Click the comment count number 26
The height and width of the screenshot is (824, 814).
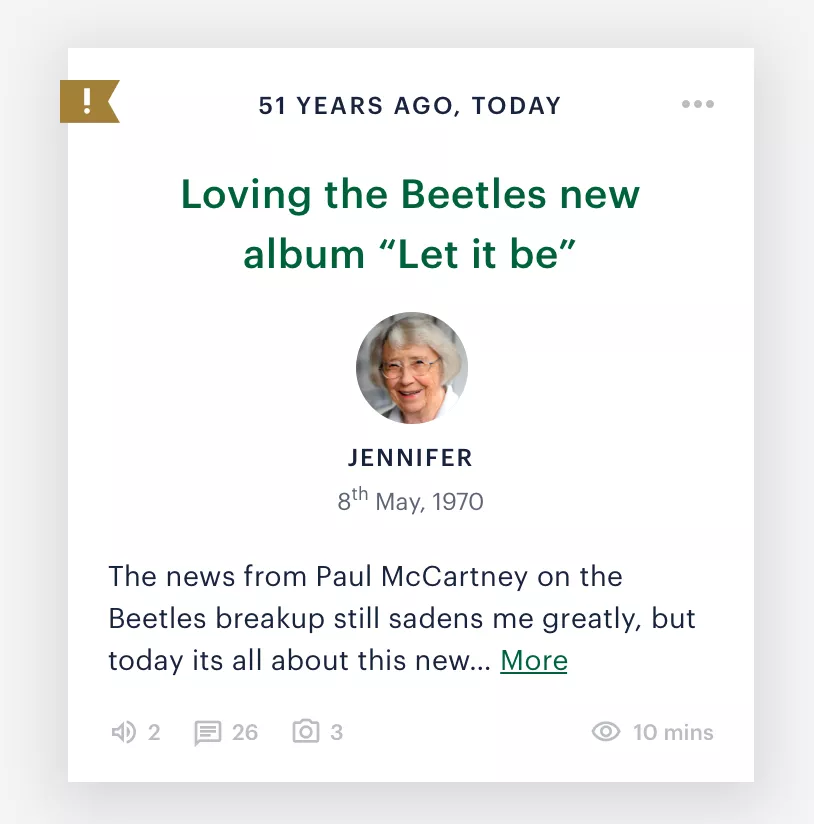tap(245, 733)
